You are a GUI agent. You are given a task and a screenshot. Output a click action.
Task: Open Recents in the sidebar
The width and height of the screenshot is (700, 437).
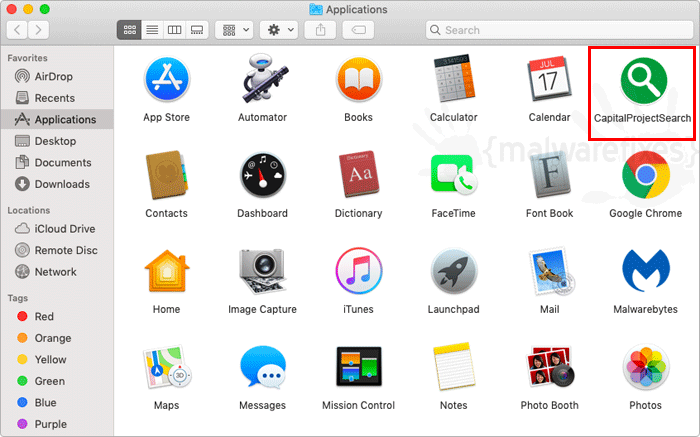coord(57,98)
